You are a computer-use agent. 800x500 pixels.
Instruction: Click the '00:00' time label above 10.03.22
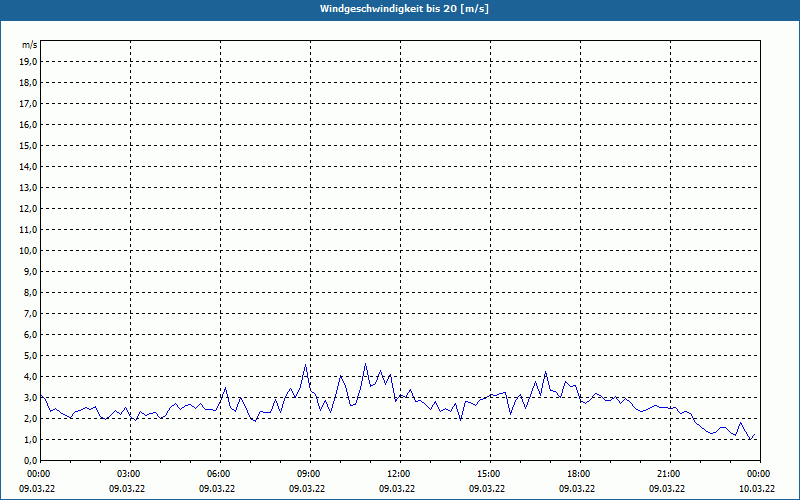[x=757, y=474]
